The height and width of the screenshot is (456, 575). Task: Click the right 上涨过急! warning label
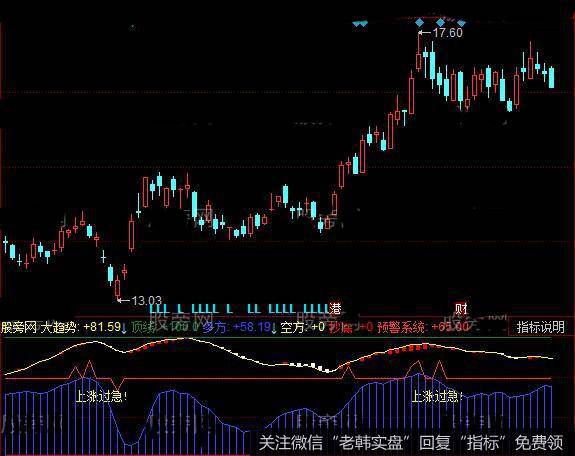click(x=436, y=397)
